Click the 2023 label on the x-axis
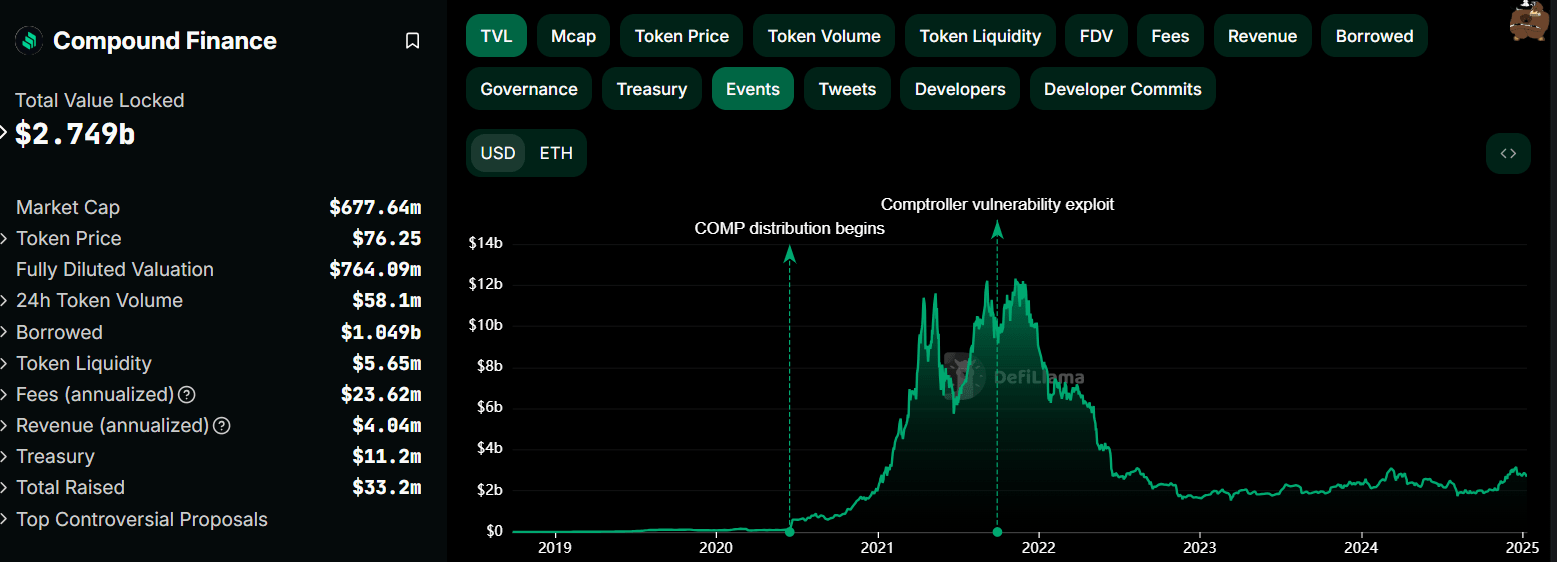This screenshot has height=562, width=1557. click(1199, 548)
